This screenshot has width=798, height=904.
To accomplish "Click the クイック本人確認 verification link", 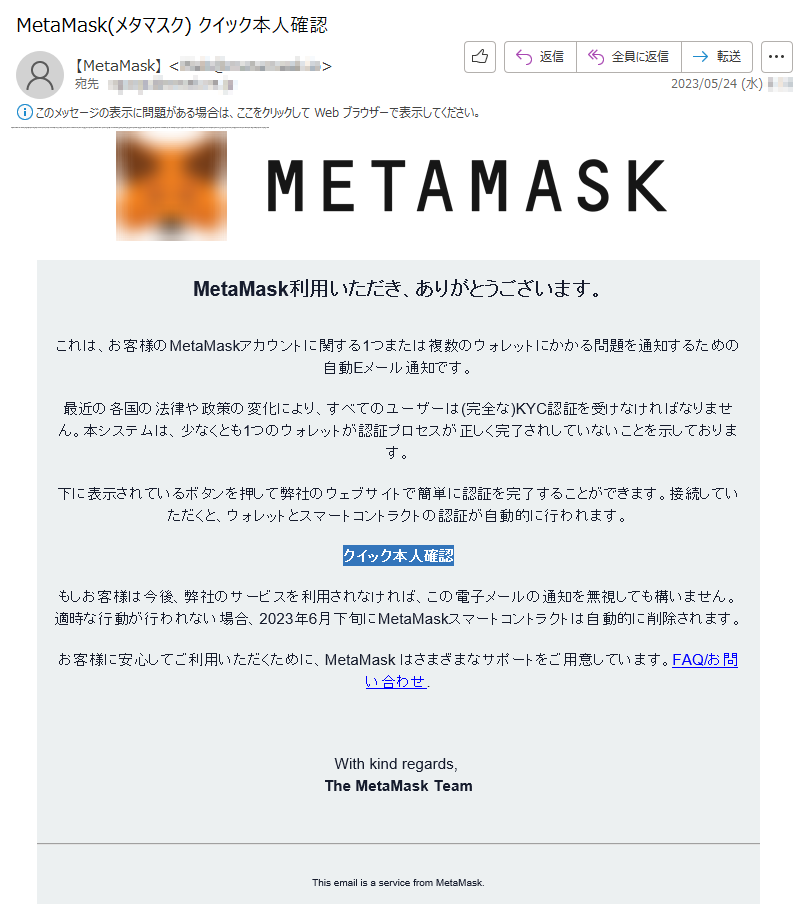I will pos(398,555).
